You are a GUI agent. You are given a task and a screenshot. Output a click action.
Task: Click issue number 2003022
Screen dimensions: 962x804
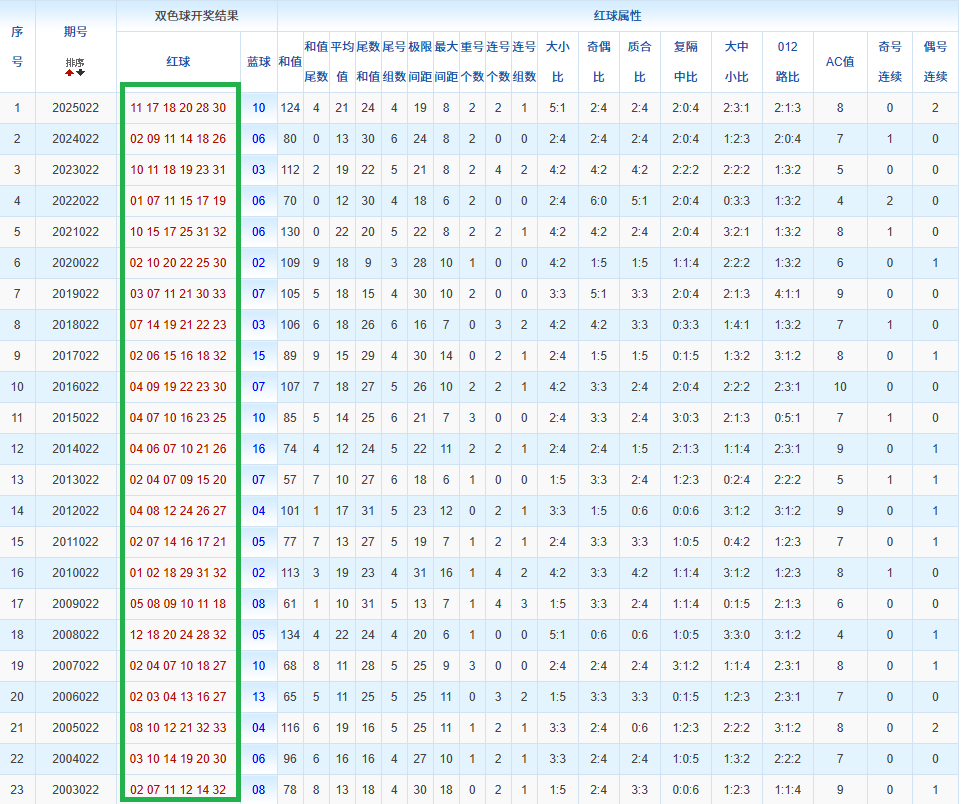tap(76, 790)
